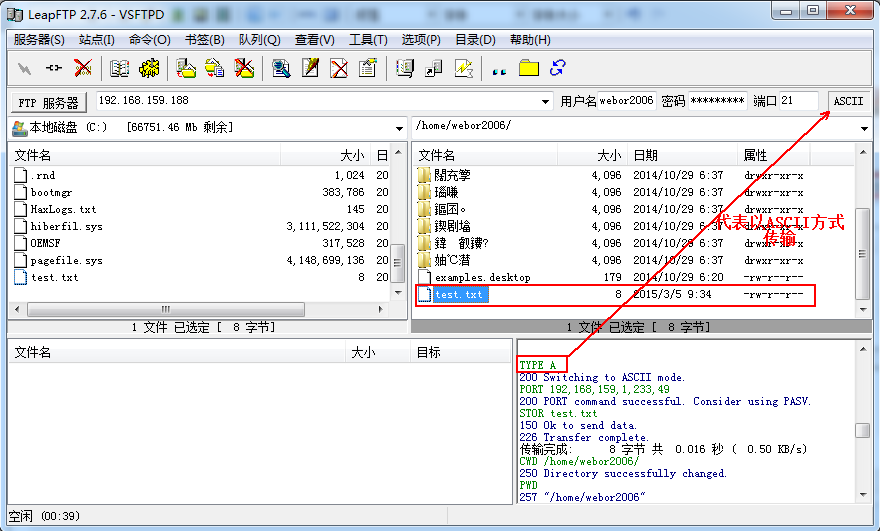The height and width of the screenshot is (531, 880).
Task: Click the yellow gear preferences icon
Action: (149, 68)
